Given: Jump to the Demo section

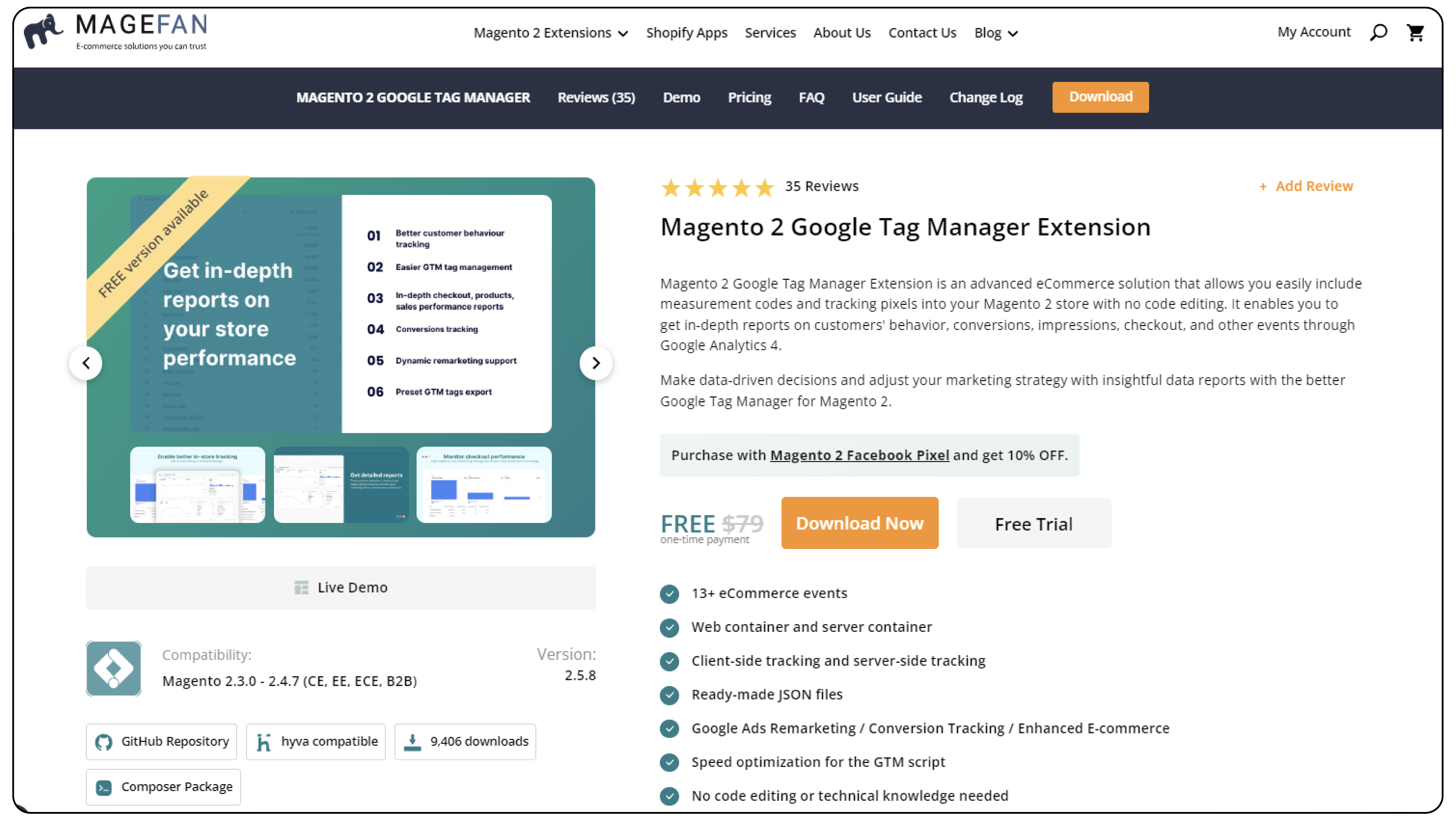Looking at the screenshot, I should 681,98.
